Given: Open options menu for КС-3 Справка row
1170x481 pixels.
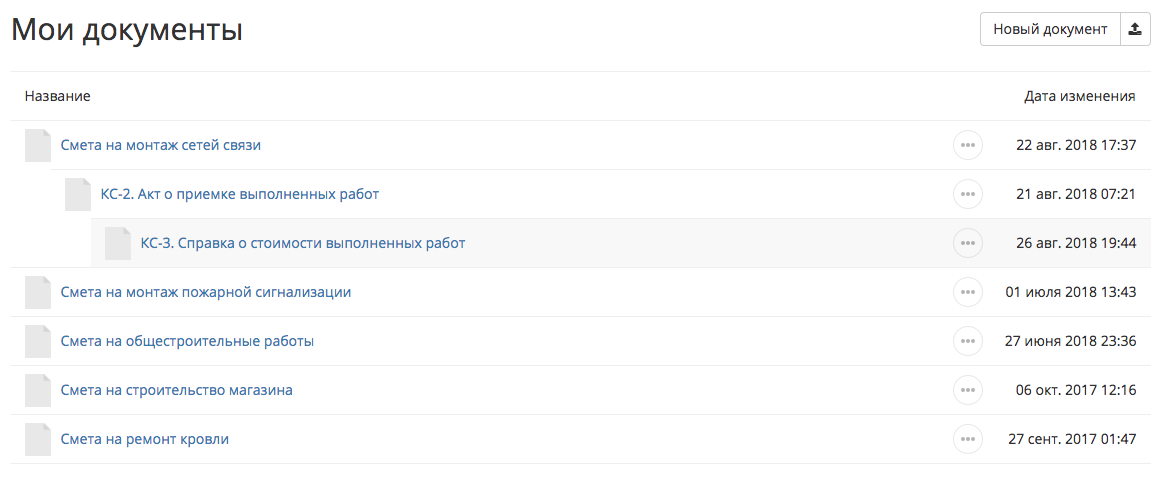Looking at the screenshot, I should tap(967, 243).
